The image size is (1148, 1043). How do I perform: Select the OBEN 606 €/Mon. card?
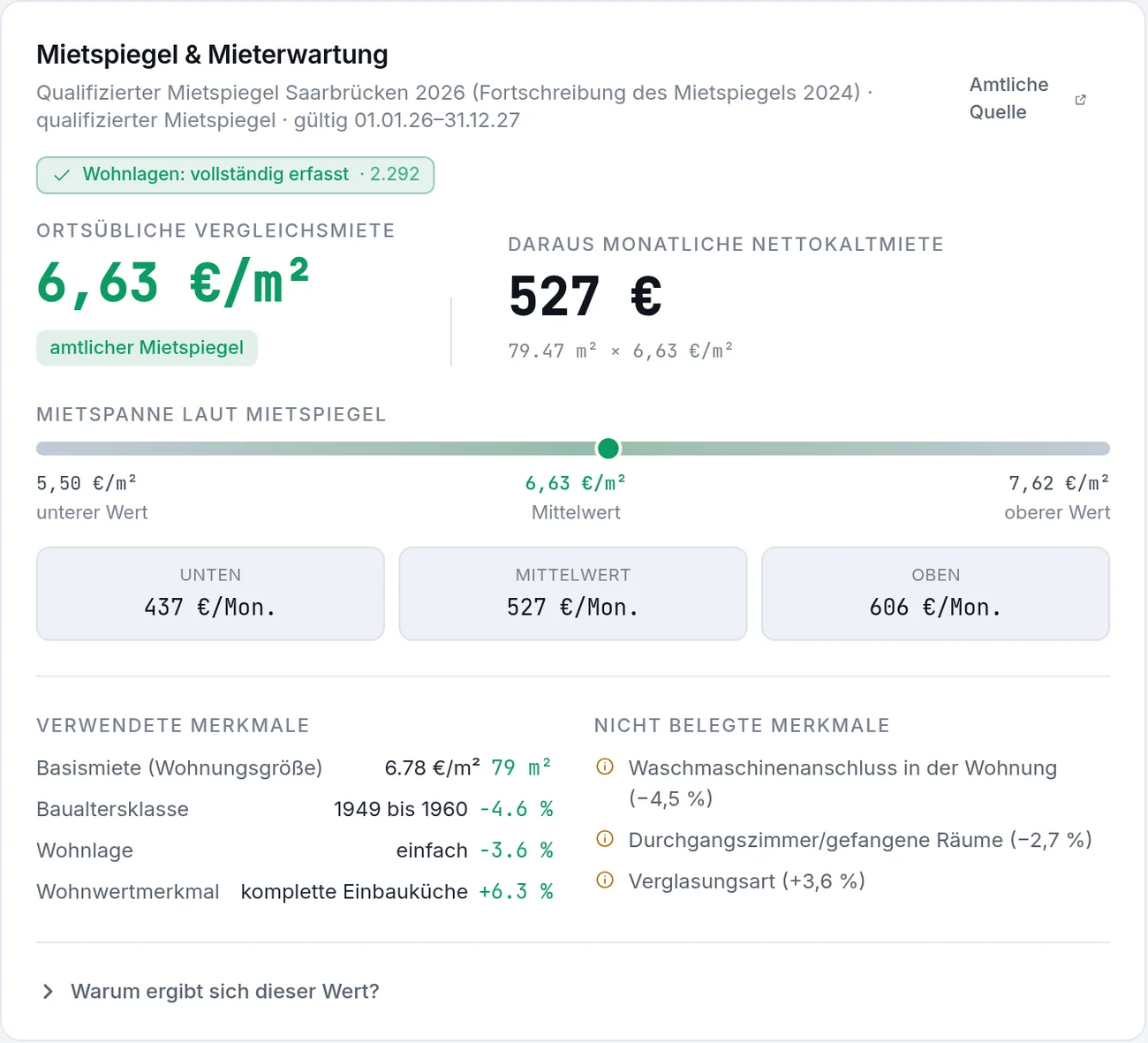tap(935, 593)
